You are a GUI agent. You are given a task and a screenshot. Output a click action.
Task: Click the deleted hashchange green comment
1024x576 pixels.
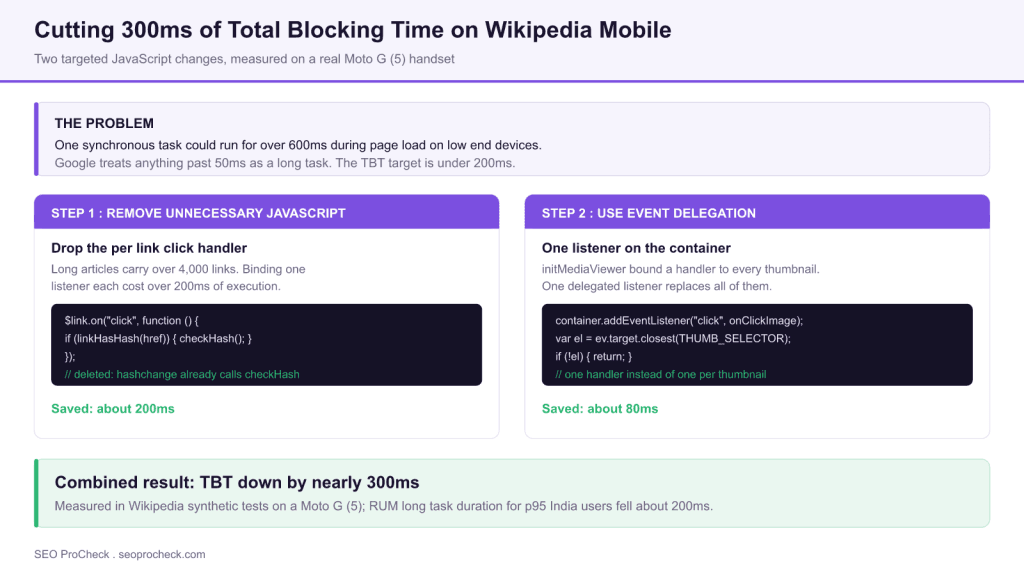[182, 375]
